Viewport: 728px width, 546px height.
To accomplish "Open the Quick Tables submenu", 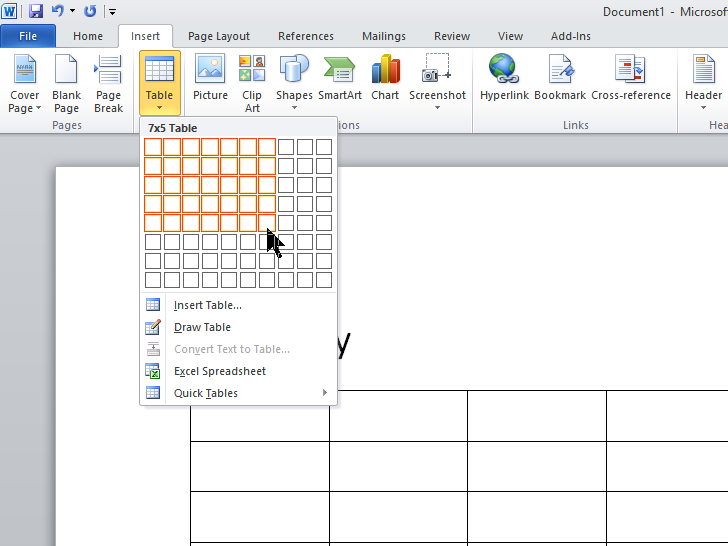I will [x=238, y=393].
